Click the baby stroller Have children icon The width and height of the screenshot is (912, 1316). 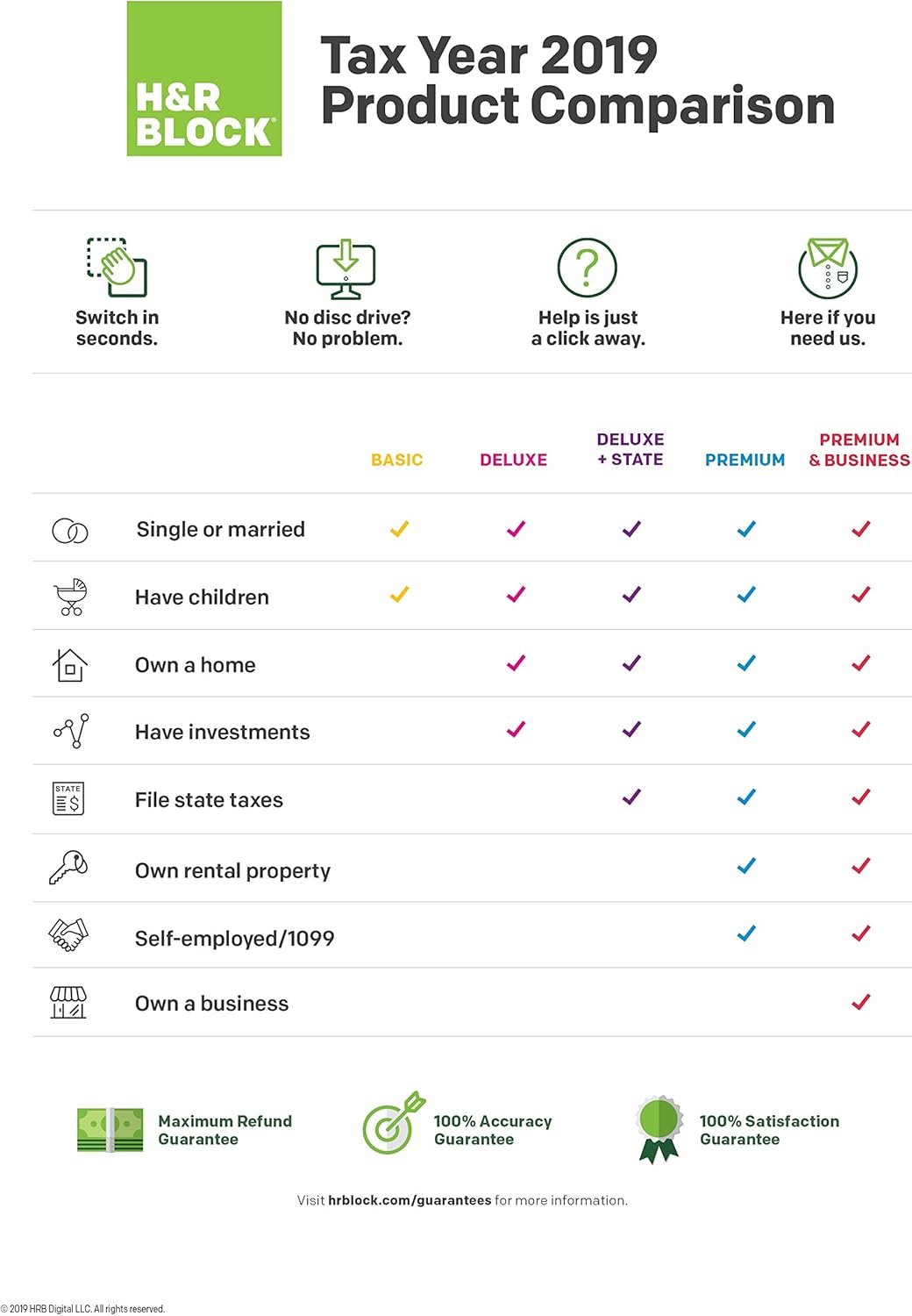(70, 597)
